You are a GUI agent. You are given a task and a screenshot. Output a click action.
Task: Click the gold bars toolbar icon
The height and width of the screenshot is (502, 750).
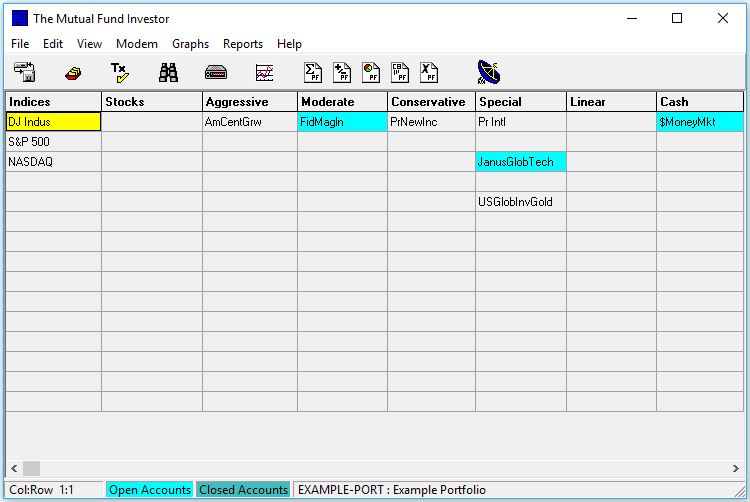(73, 73)
